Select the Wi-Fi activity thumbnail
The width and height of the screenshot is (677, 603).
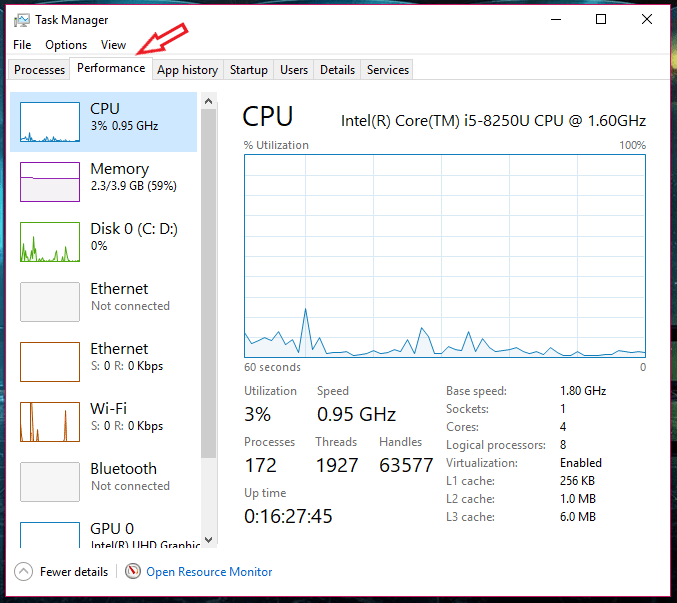tap(50, 422)
